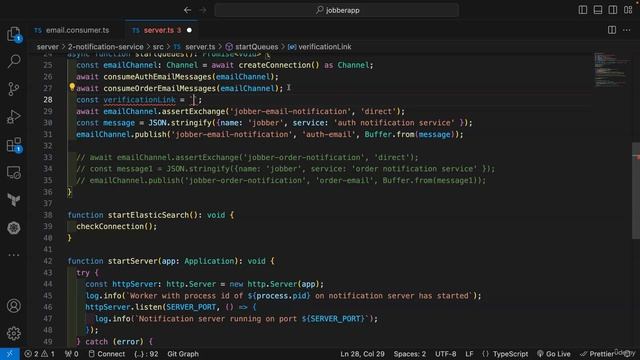Customize layout icon in title bar

tap(628, 10)
